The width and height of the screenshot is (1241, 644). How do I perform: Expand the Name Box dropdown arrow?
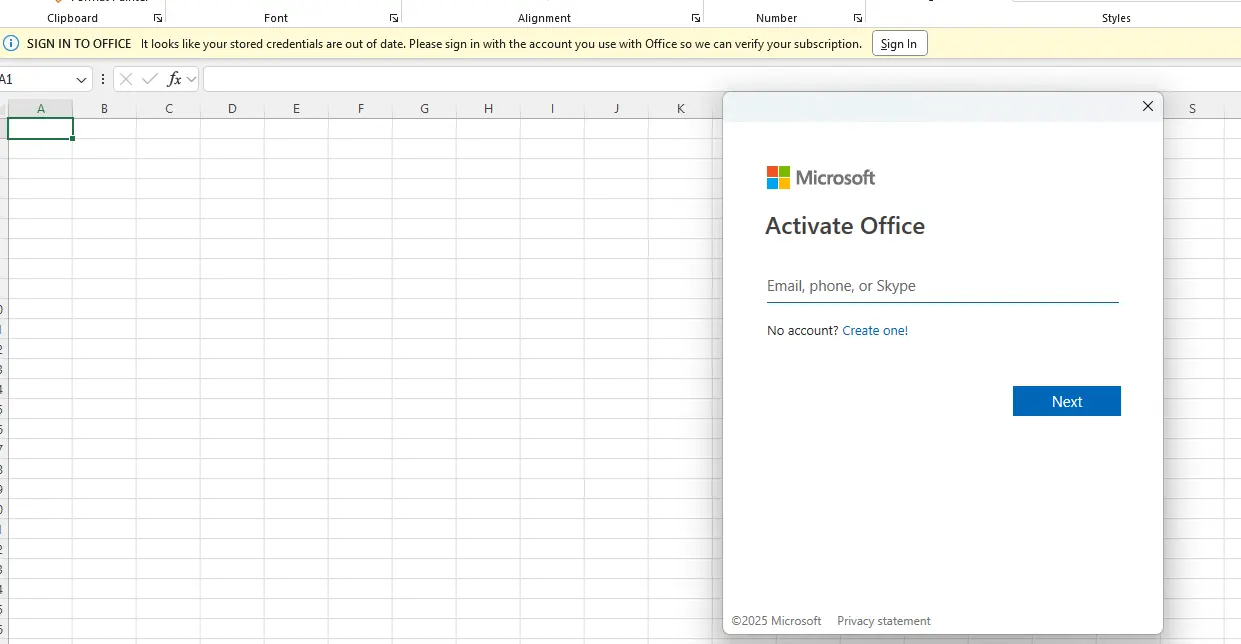coord(81,79)
